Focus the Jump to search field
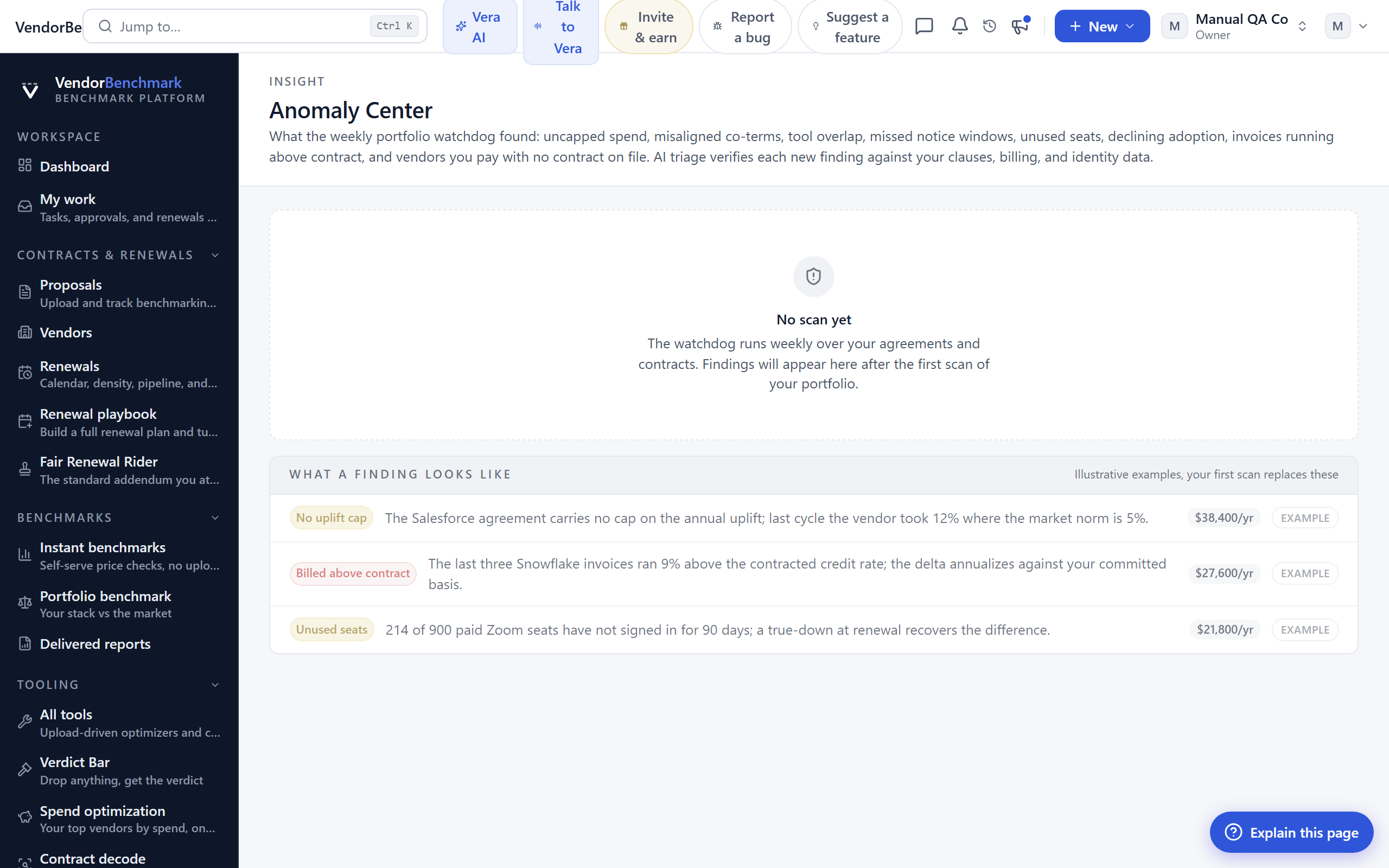Screen dimensions: 1389x868 point(255,27)
